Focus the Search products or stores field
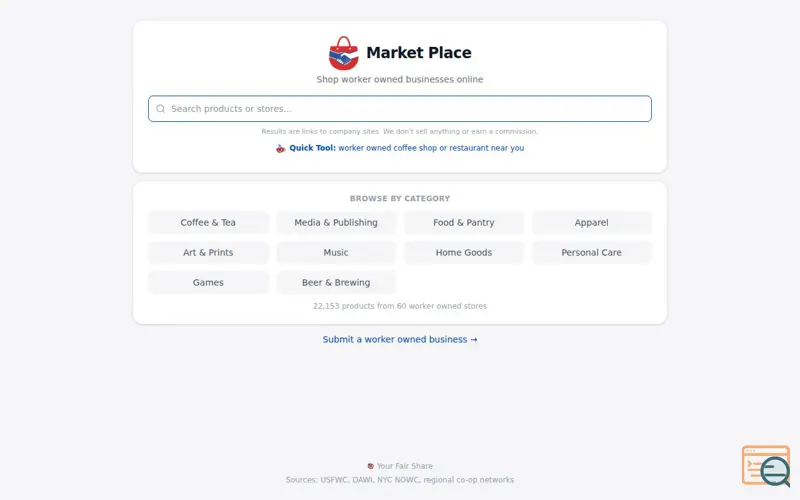The image size is (800, 500). coord(400,109)
